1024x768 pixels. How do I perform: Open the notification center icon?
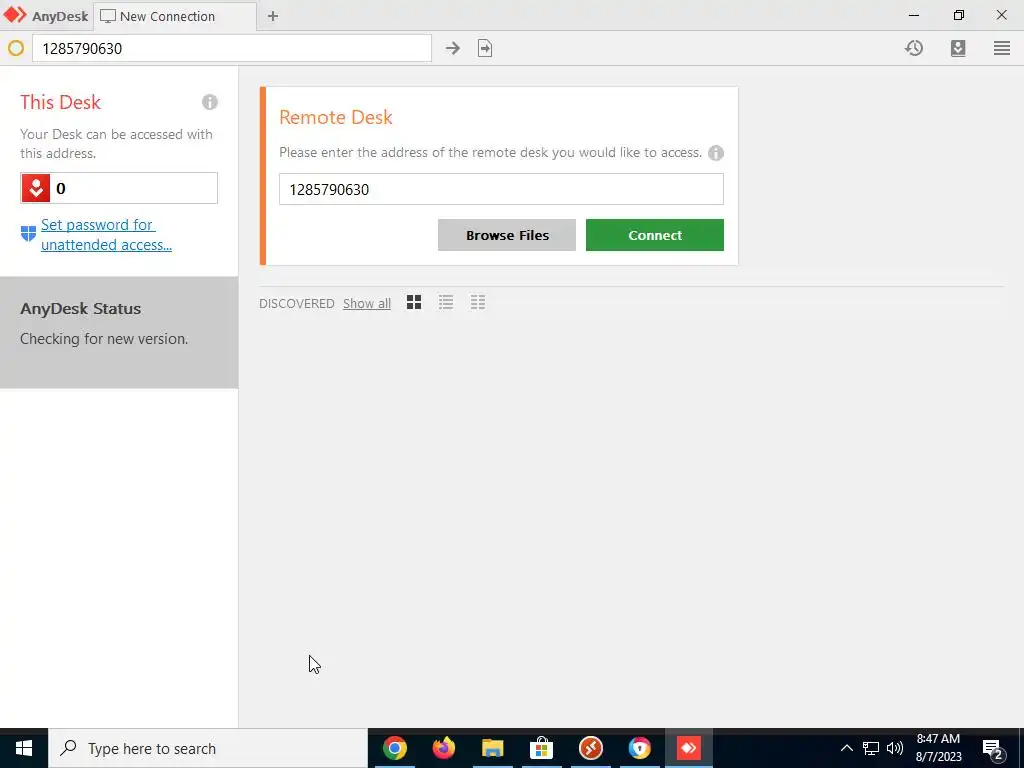pos(992,749)
